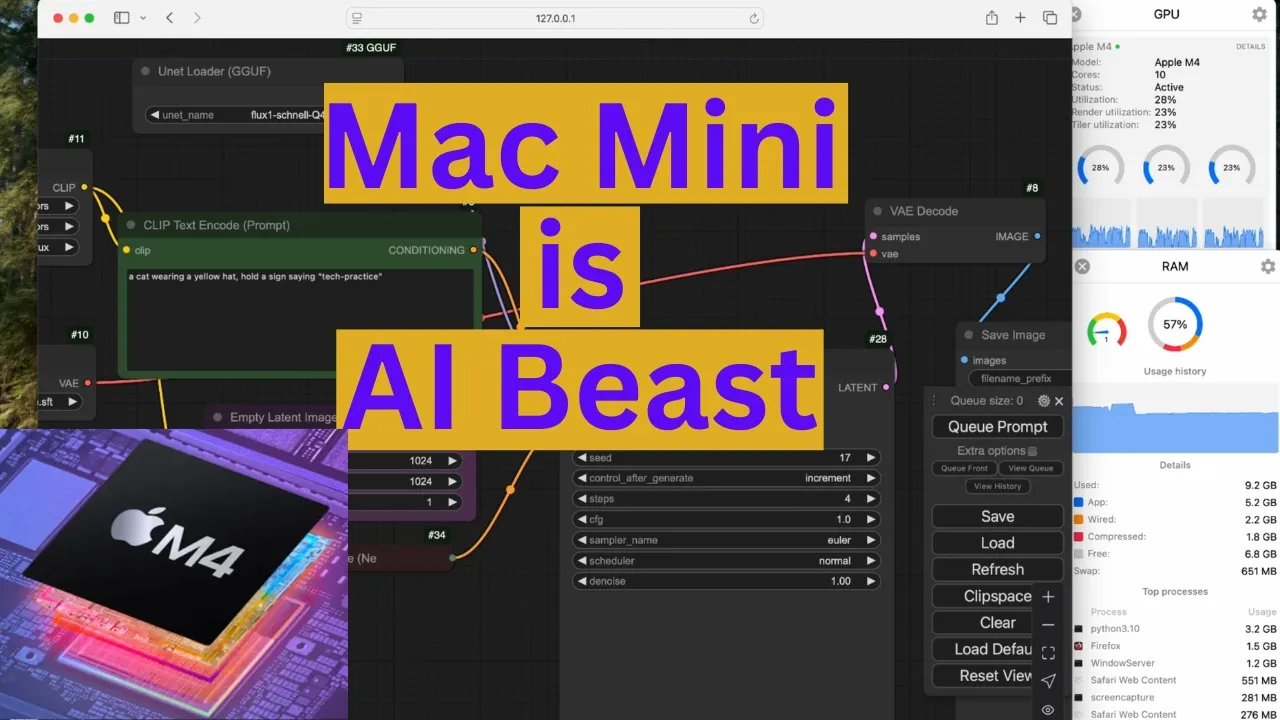This screenshot has height=720, width=1280.
Task: Click the Queue Front button
Action: [x=964, y=468]
